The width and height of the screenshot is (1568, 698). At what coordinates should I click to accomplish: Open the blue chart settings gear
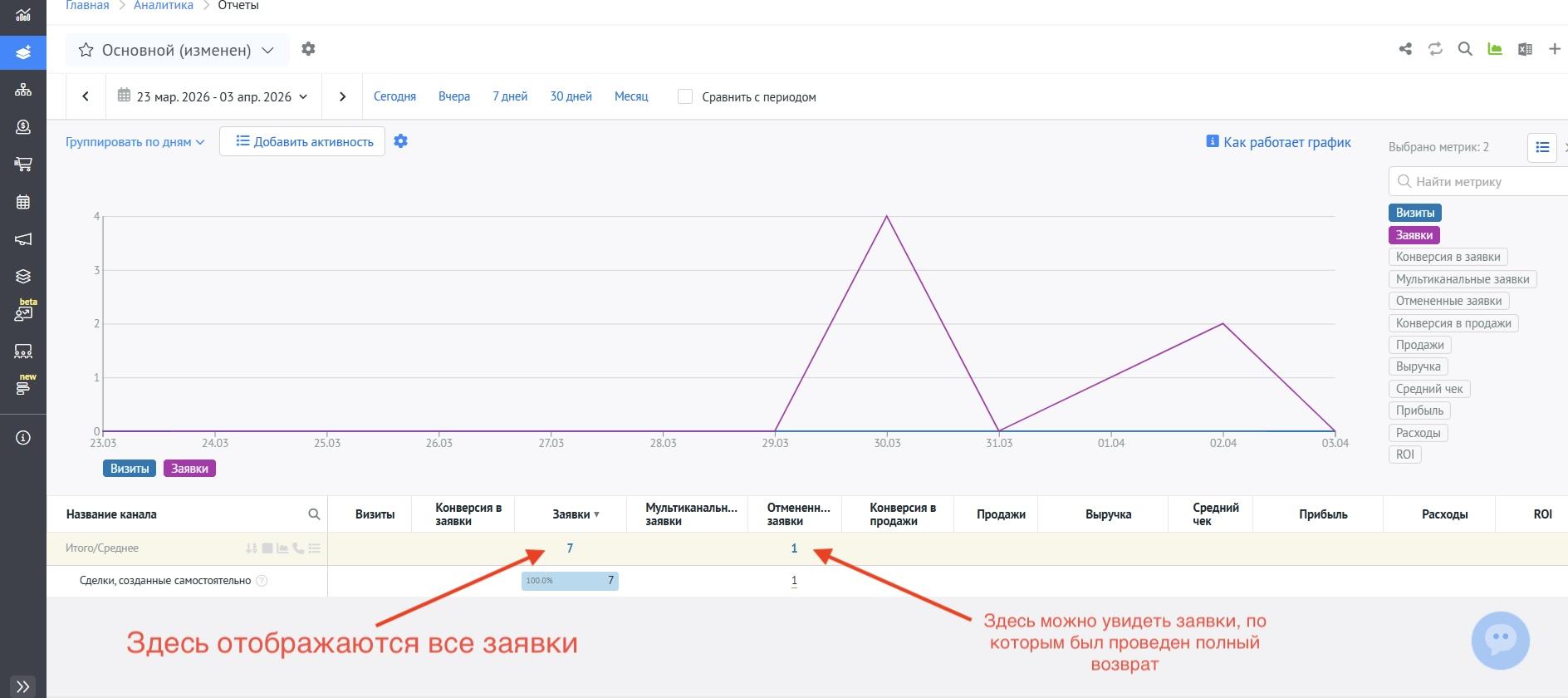(400, 141)
